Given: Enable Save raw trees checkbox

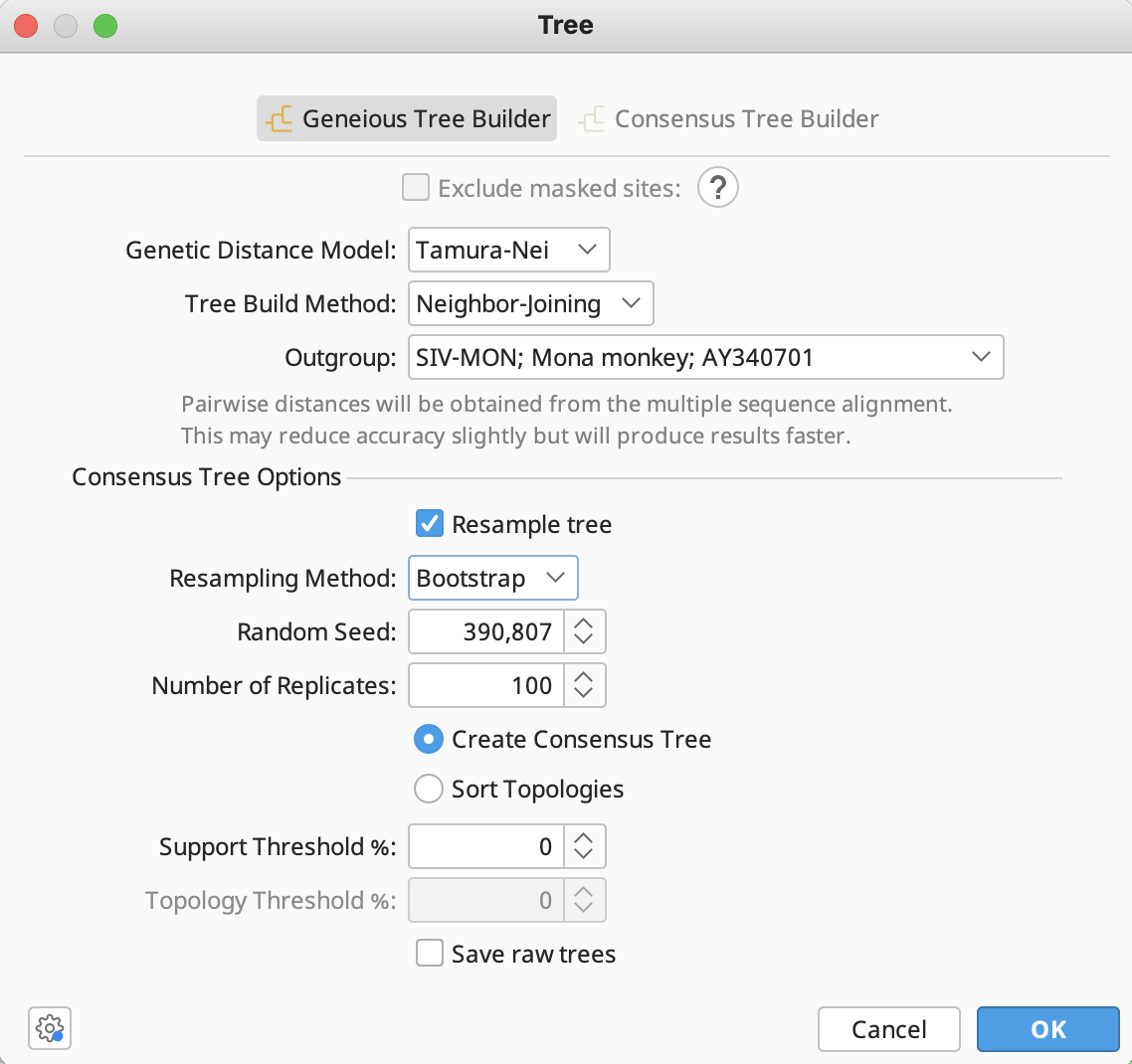Looking at the screenshot, I should point(430,954).
